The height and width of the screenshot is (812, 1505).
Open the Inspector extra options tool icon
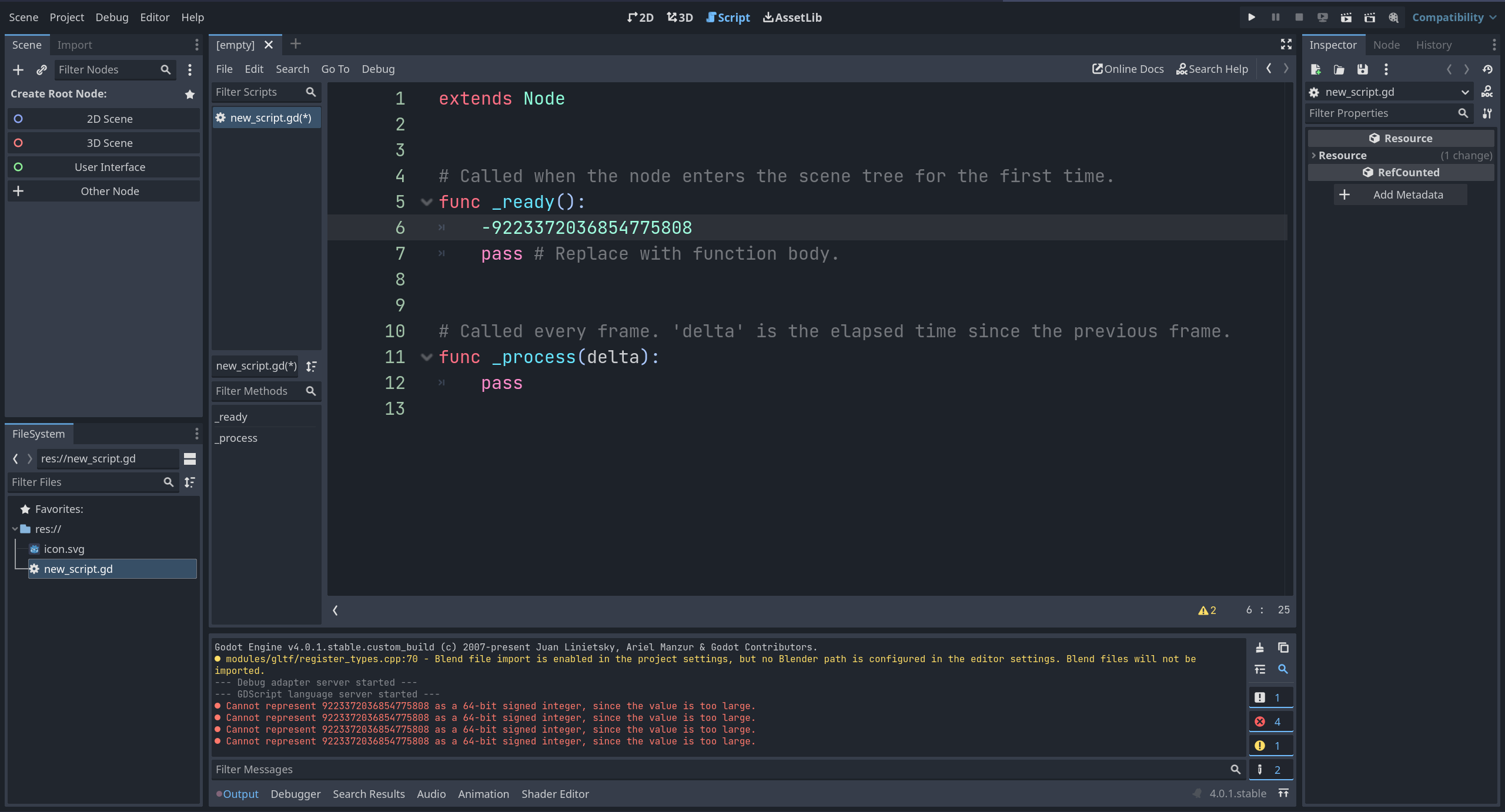pyautogui.click(x=1386, y=69)
